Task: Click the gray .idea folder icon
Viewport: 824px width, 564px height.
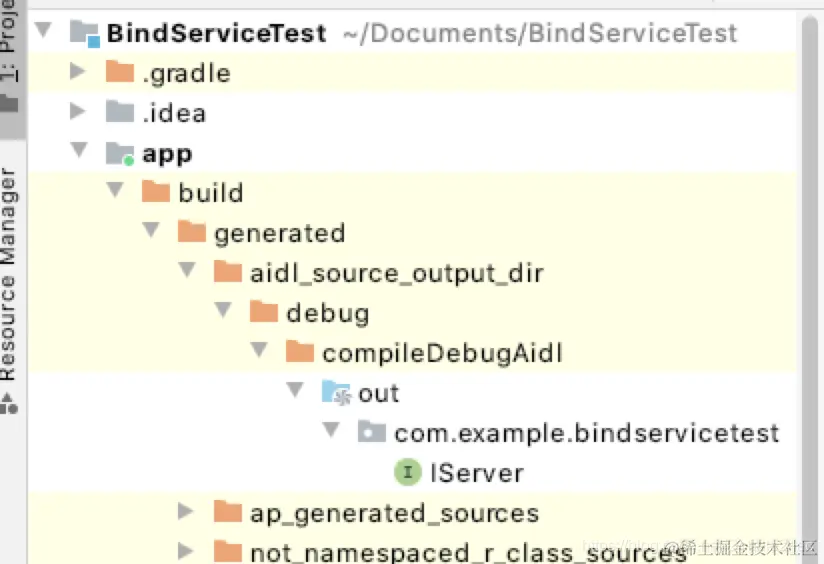Action: (x=120, y=111)
